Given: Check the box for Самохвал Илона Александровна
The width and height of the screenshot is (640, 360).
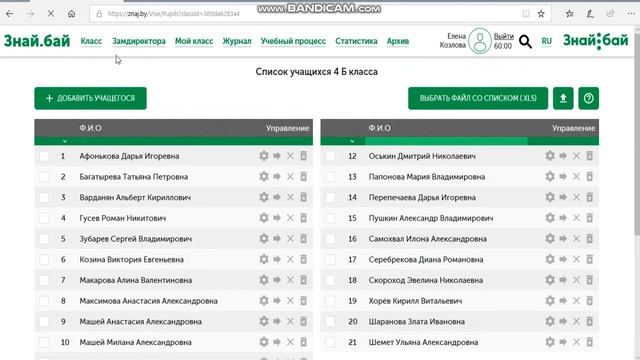Looking at the screenshot, I should click(330, 239).
